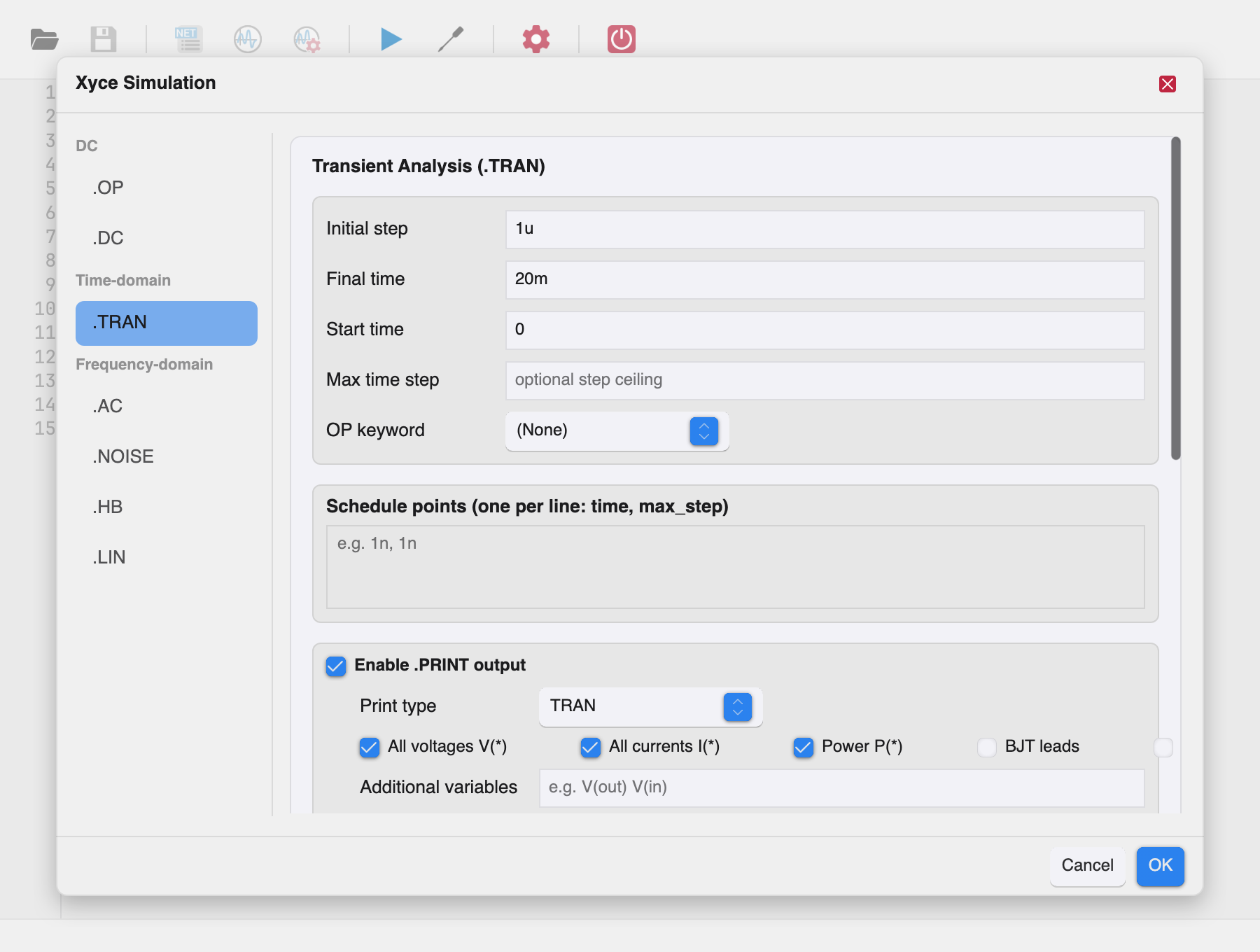Image resolution: width=1260 pixels, height=952 pixels.
Task: Select .LIN analysis
Action: [167, 557]
